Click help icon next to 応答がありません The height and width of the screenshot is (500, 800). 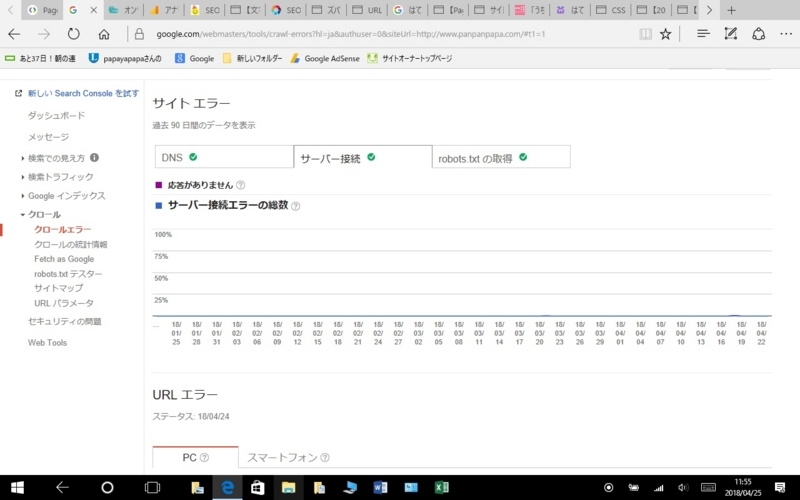[240, 185]
